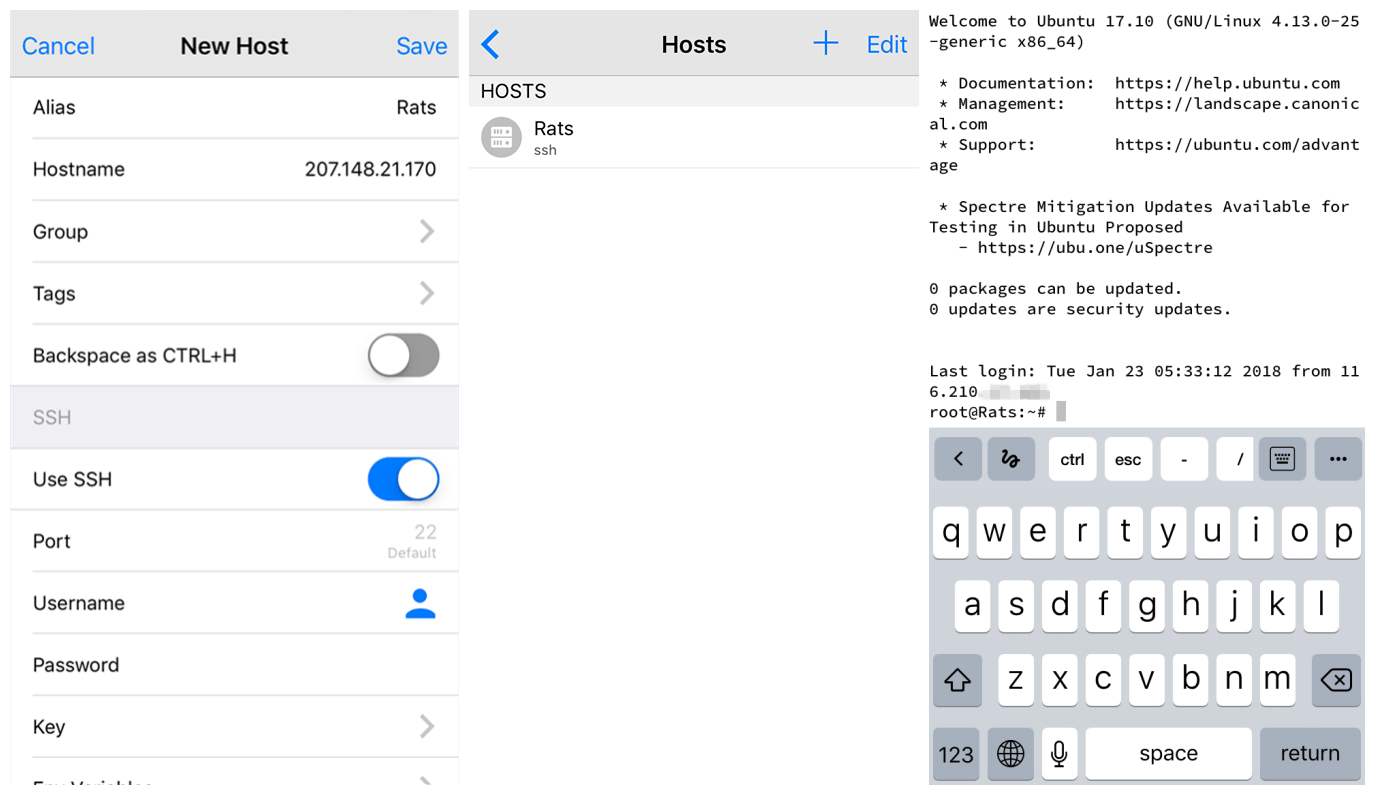Tap the v key
Image resolution: width=1375 pixels, height=795 pixels.
tap(1147, 680)
